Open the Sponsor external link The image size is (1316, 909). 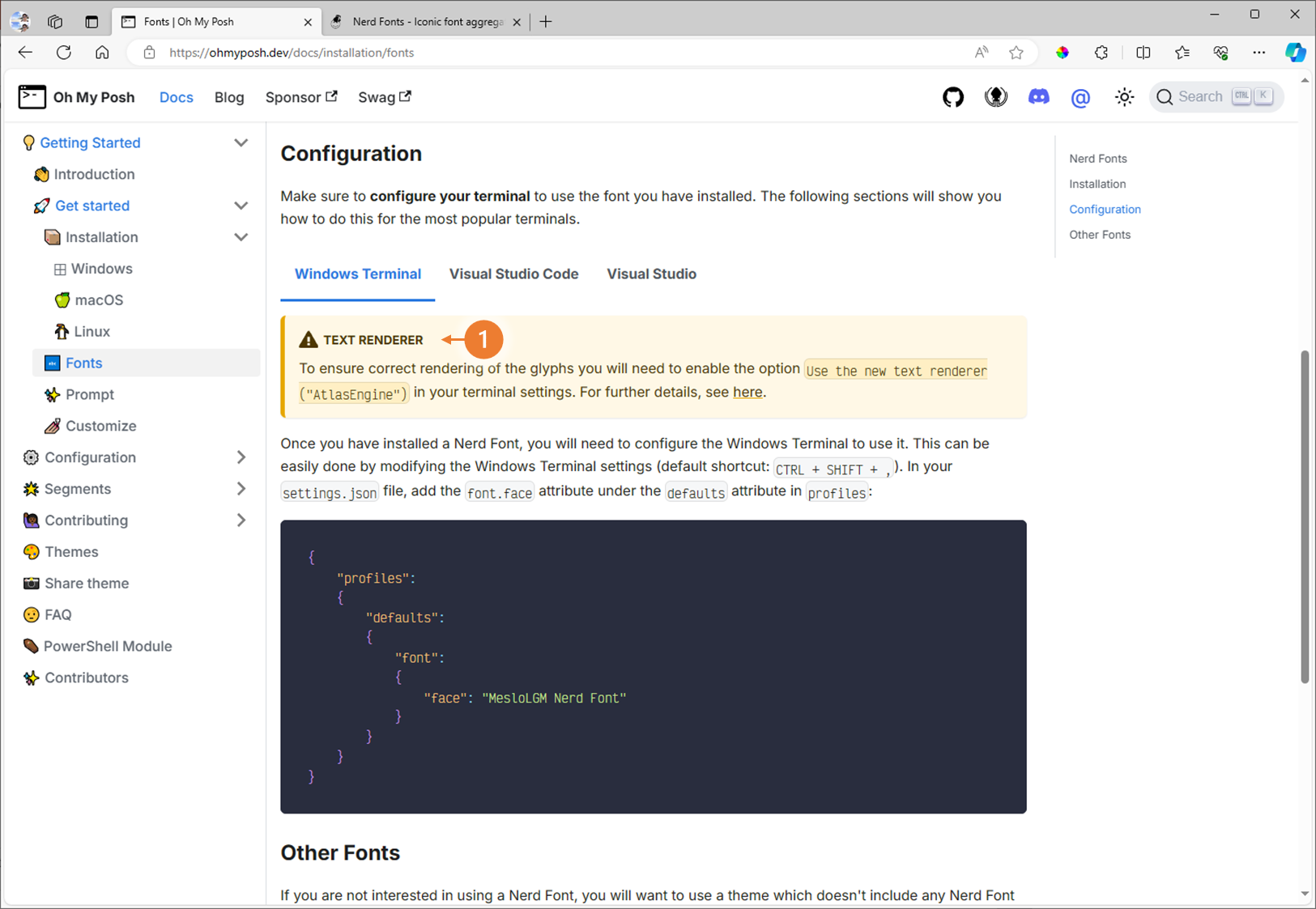coord(301,97)
